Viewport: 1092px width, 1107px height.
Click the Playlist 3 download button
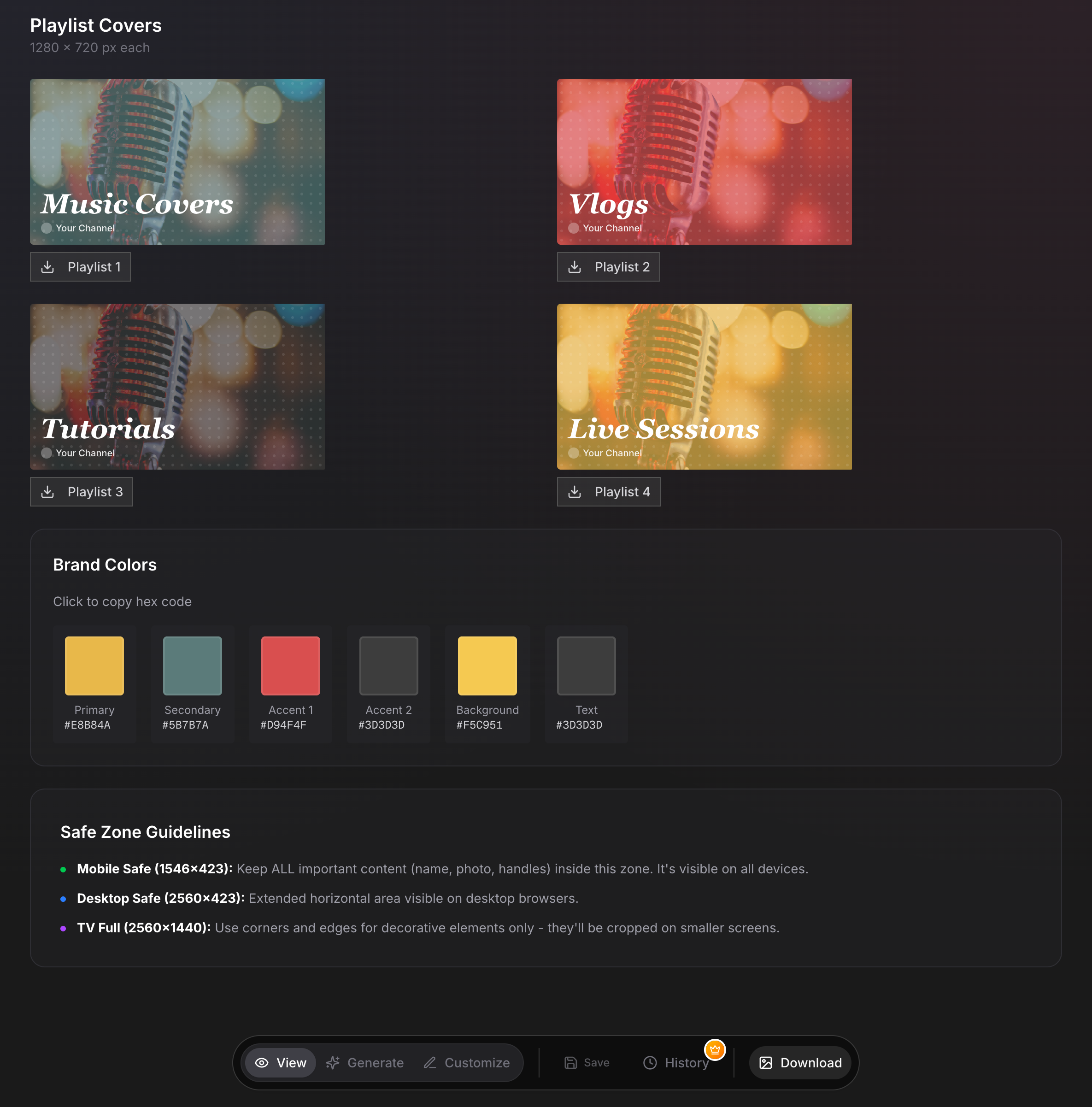point(82,492)
